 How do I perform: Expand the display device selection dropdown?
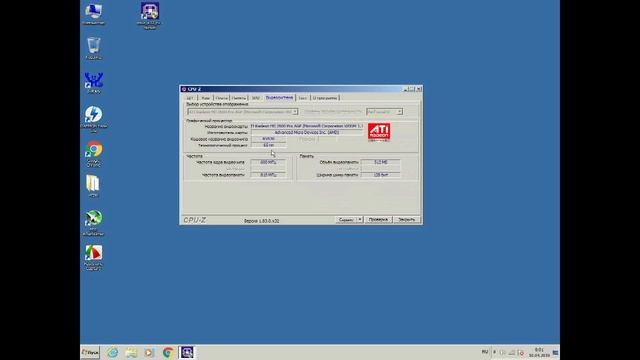tap(295, 111)
